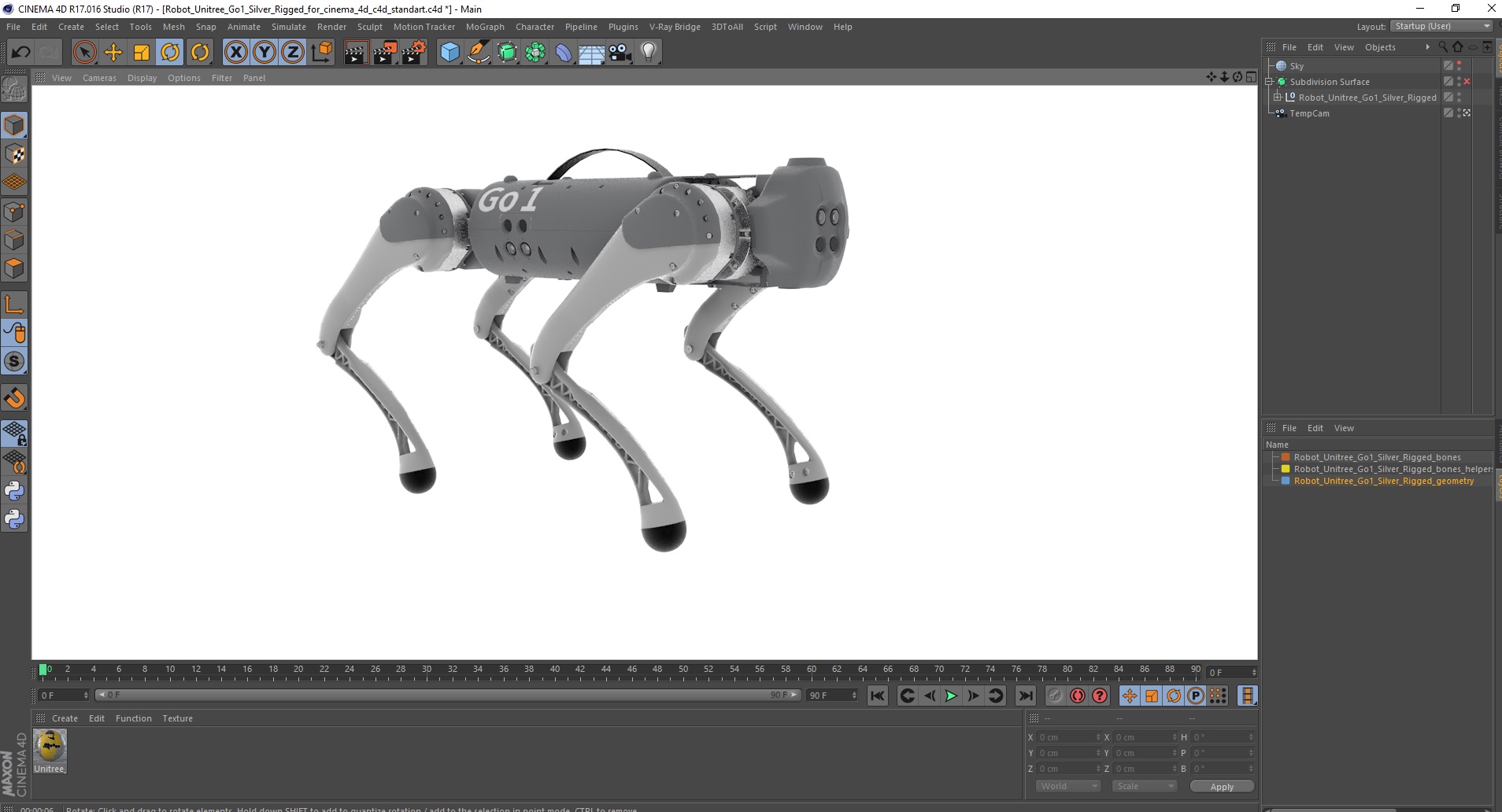Open material manager Function menu
Viewport: 1502px width, 812px height.
(x=133, y=718)
